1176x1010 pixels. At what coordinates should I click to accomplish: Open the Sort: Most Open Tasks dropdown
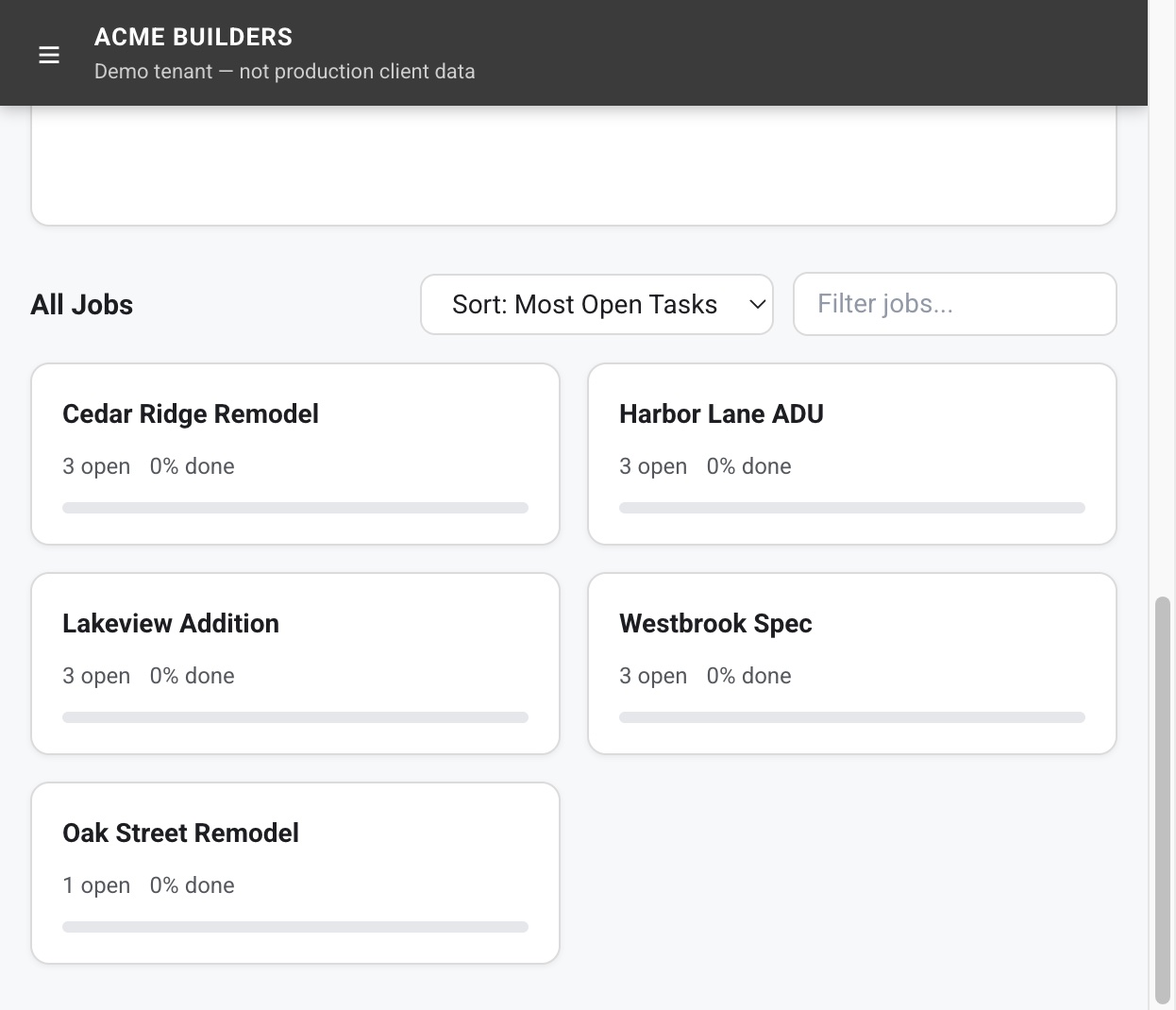[x=596, y=304]
